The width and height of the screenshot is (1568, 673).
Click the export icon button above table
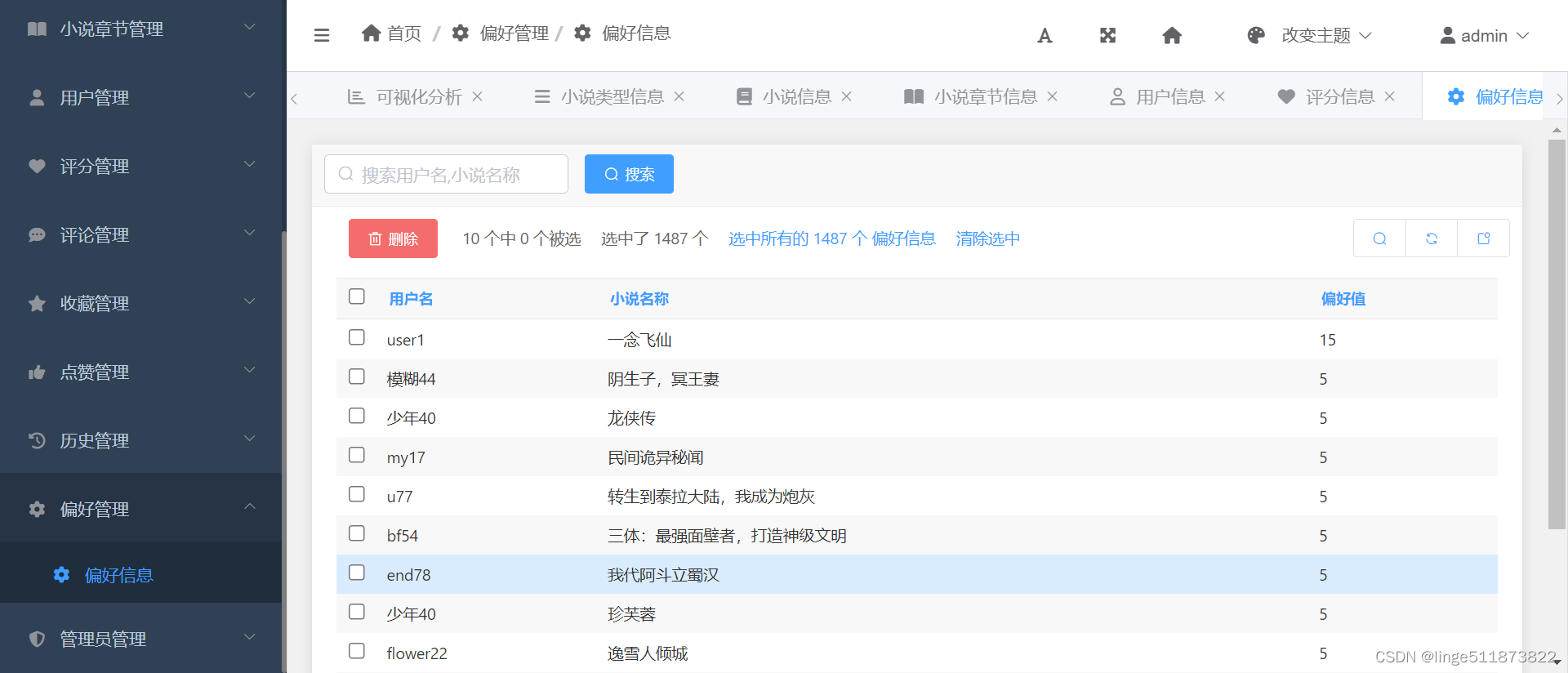[1484, 238]
